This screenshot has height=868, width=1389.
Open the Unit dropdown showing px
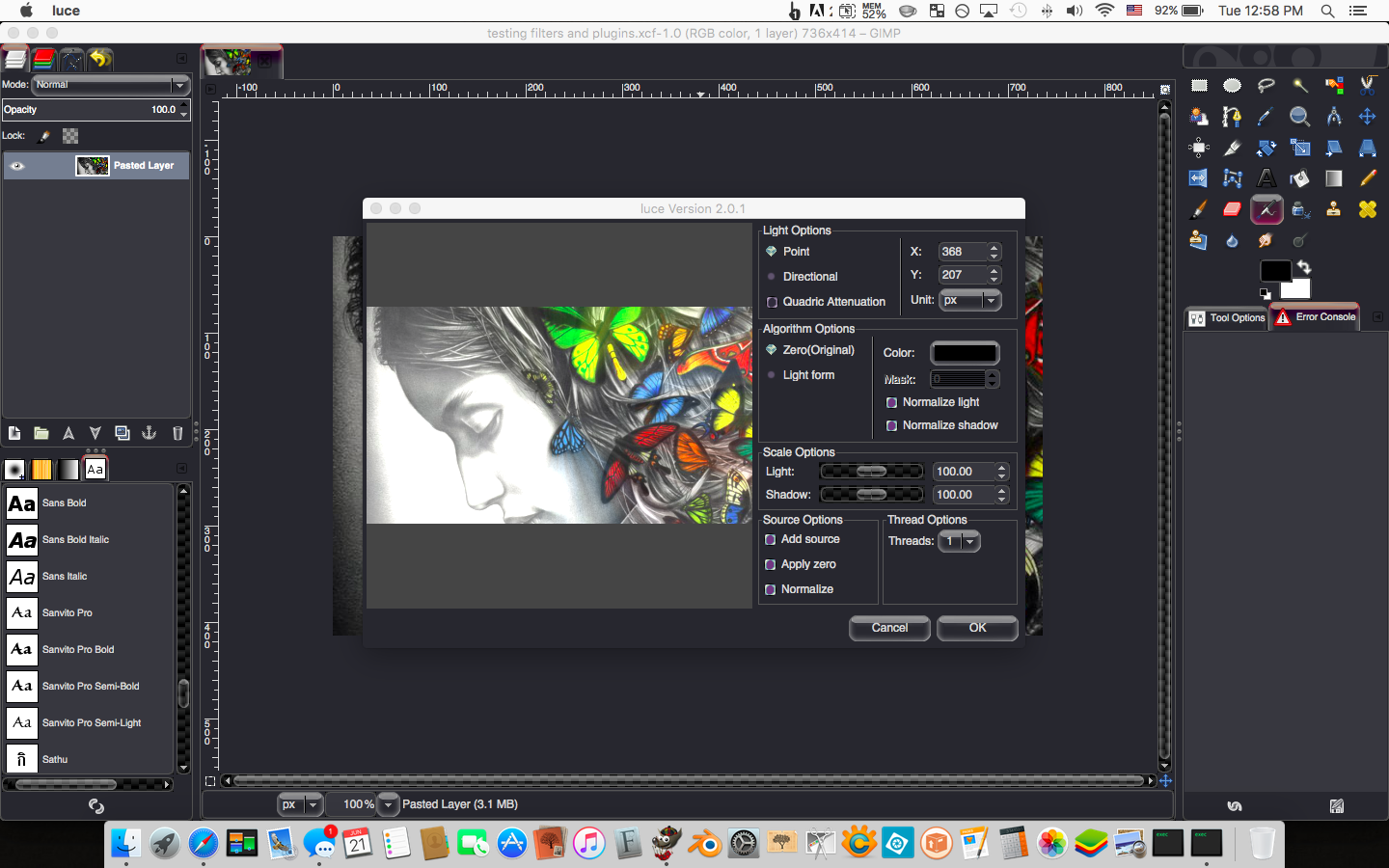(969, 300)
